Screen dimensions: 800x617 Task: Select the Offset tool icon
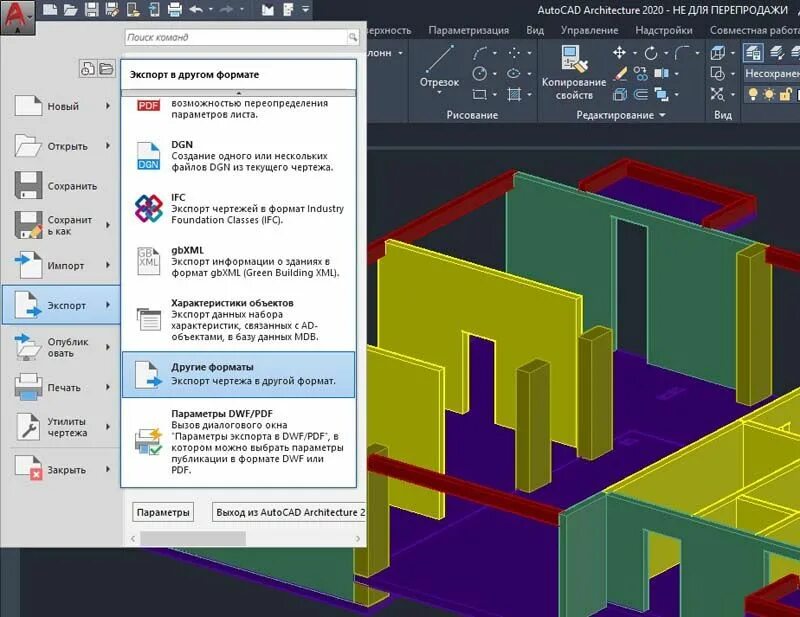(641, 94)
